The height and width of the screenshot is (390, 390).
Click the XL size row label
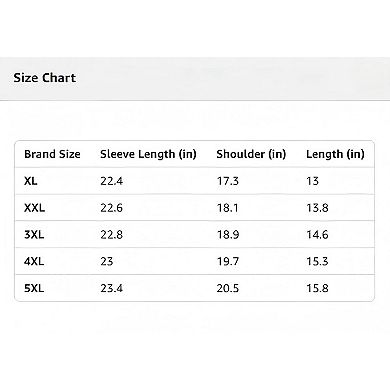coord(31,181)
